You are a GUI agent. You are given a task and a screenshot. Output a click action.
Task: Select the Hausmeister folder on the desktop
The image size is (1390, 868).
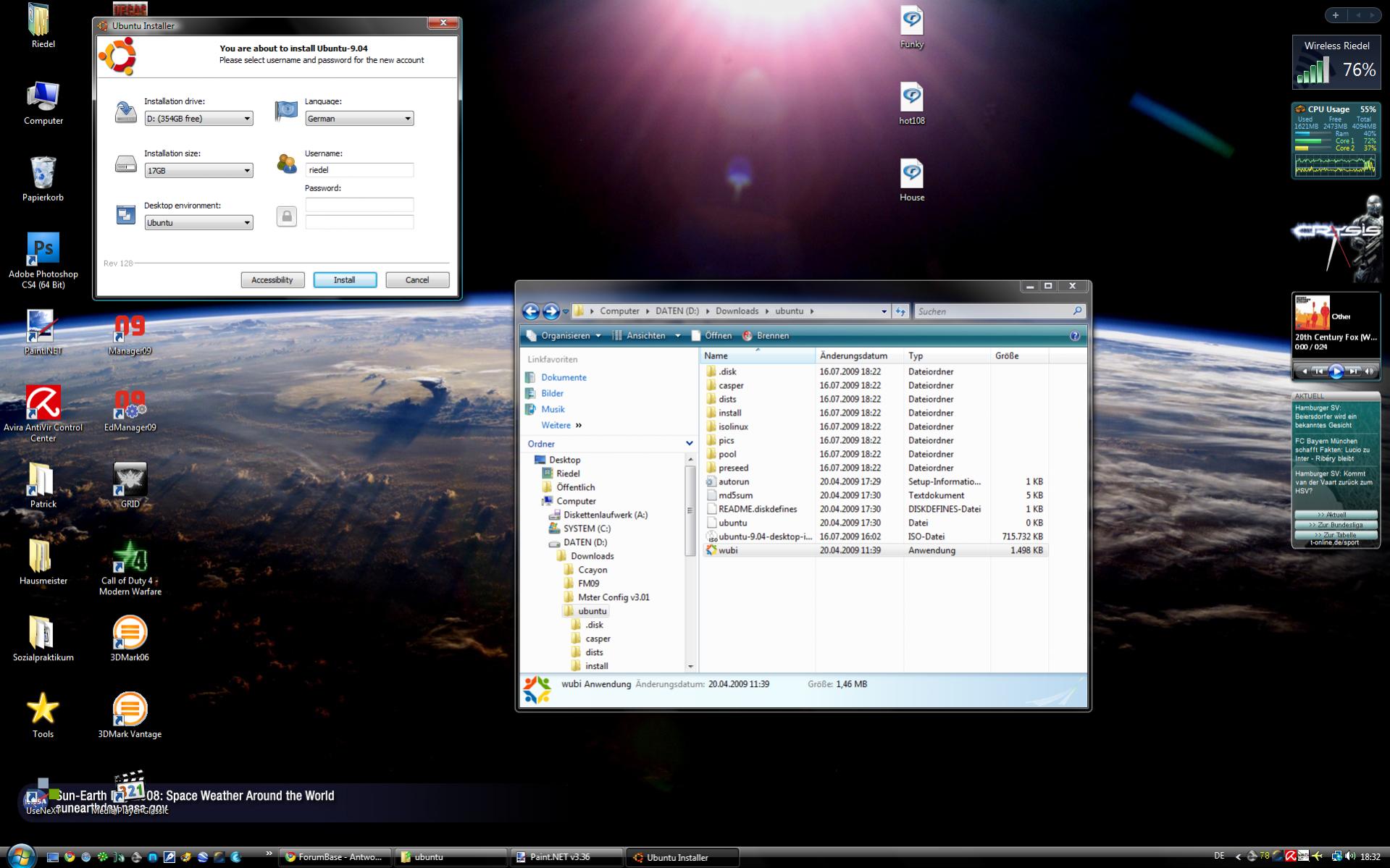(43, 562)
